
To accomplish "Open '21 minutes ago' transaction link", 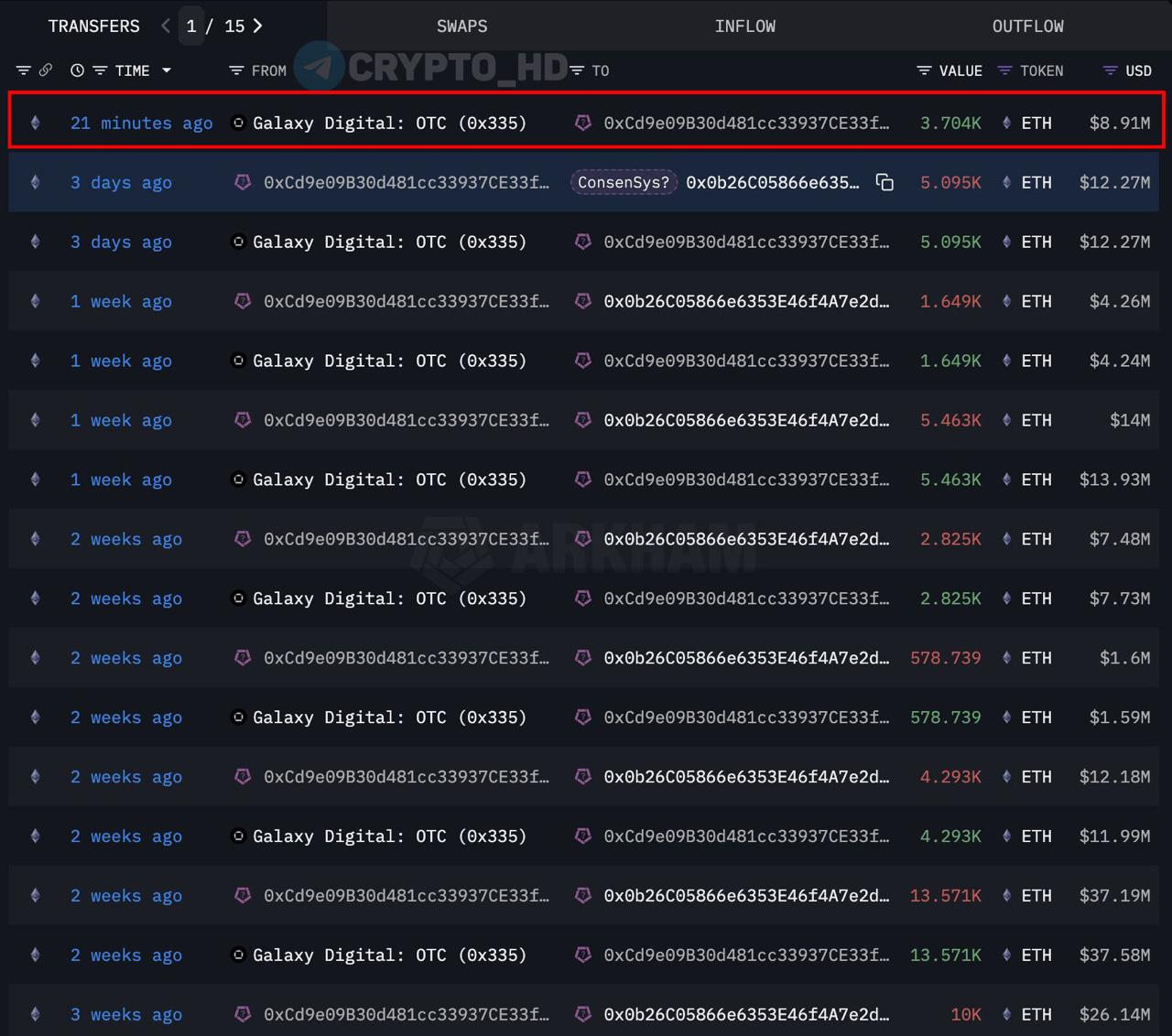I will click(x=141, y=123).
